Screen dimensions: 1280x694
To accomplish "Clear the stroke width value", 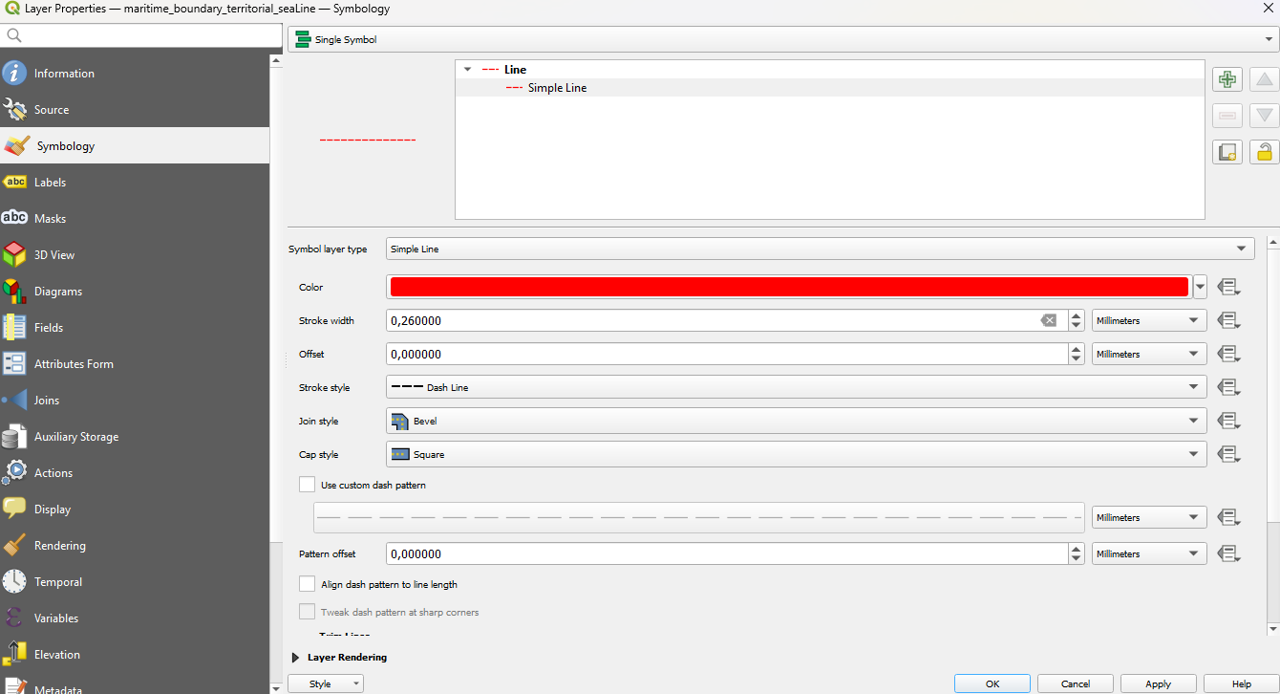I will coord(1048,321).
